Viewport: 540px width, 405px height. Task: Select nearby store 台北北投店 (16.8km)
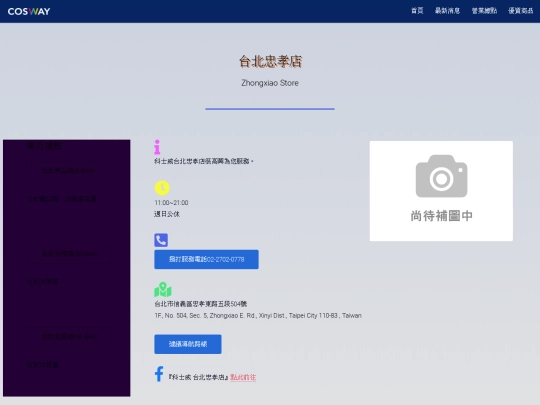pyautogui.click(x=69, y=336)
